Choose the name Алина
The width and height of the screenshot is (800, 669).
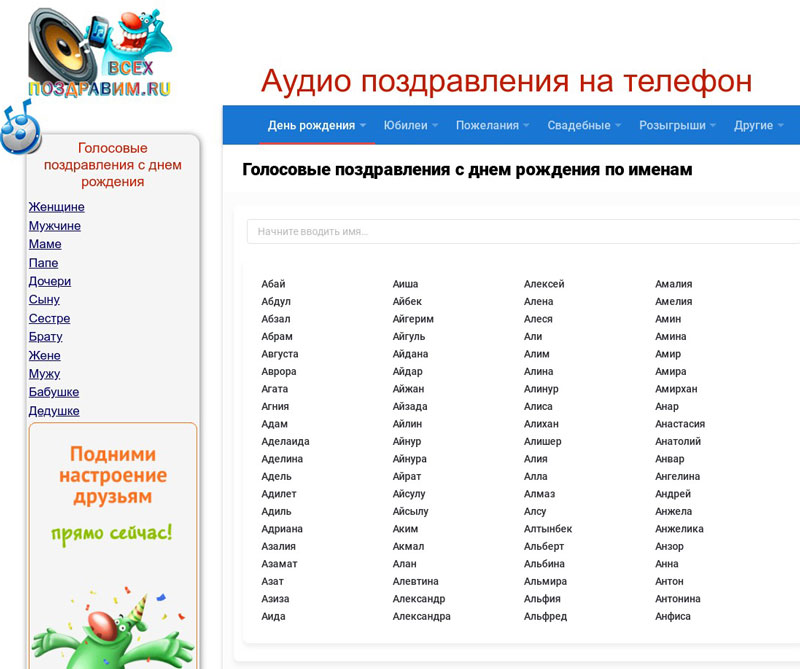pyautogui.click(x=538, y=371)
